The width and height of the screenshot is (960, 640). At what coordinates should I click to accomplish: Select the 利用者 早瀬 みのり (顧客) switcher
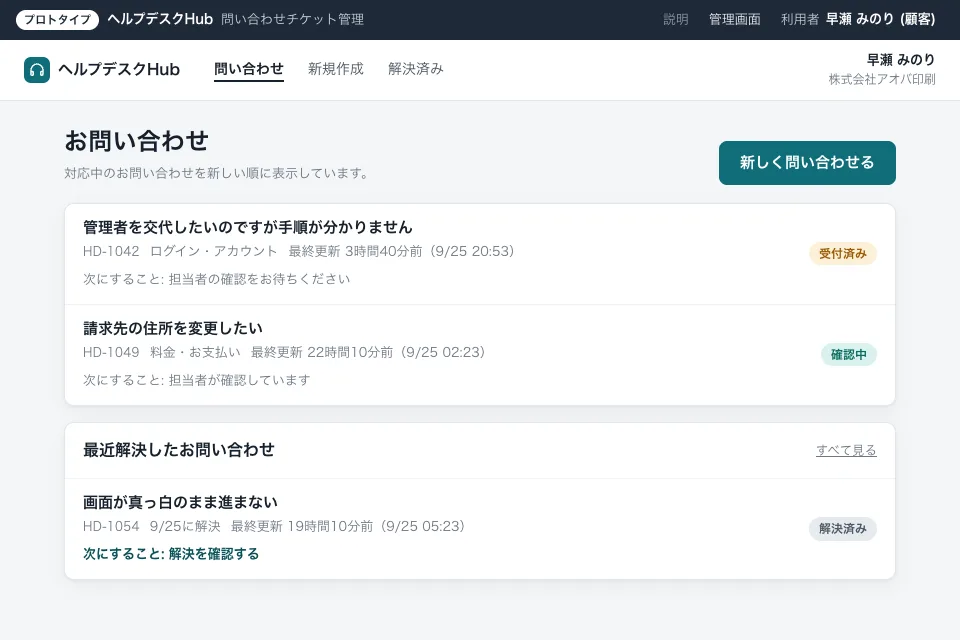tap(858, 20)
